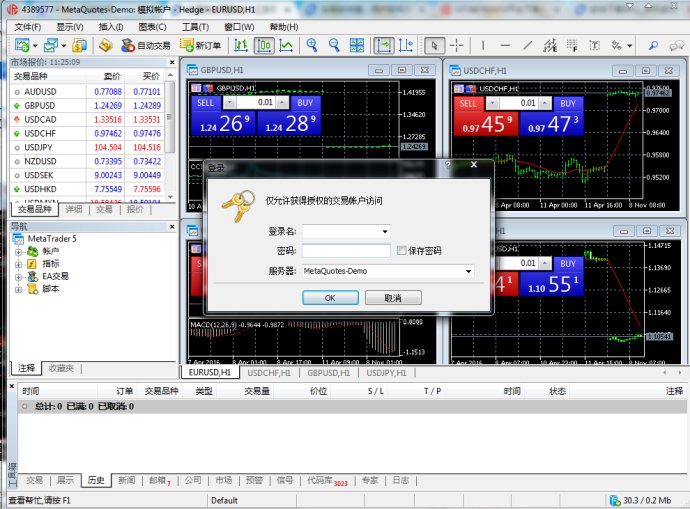Expand the 指标 (Indicators) tree node
Screen dimensions: 690x509
pos(18,264)
